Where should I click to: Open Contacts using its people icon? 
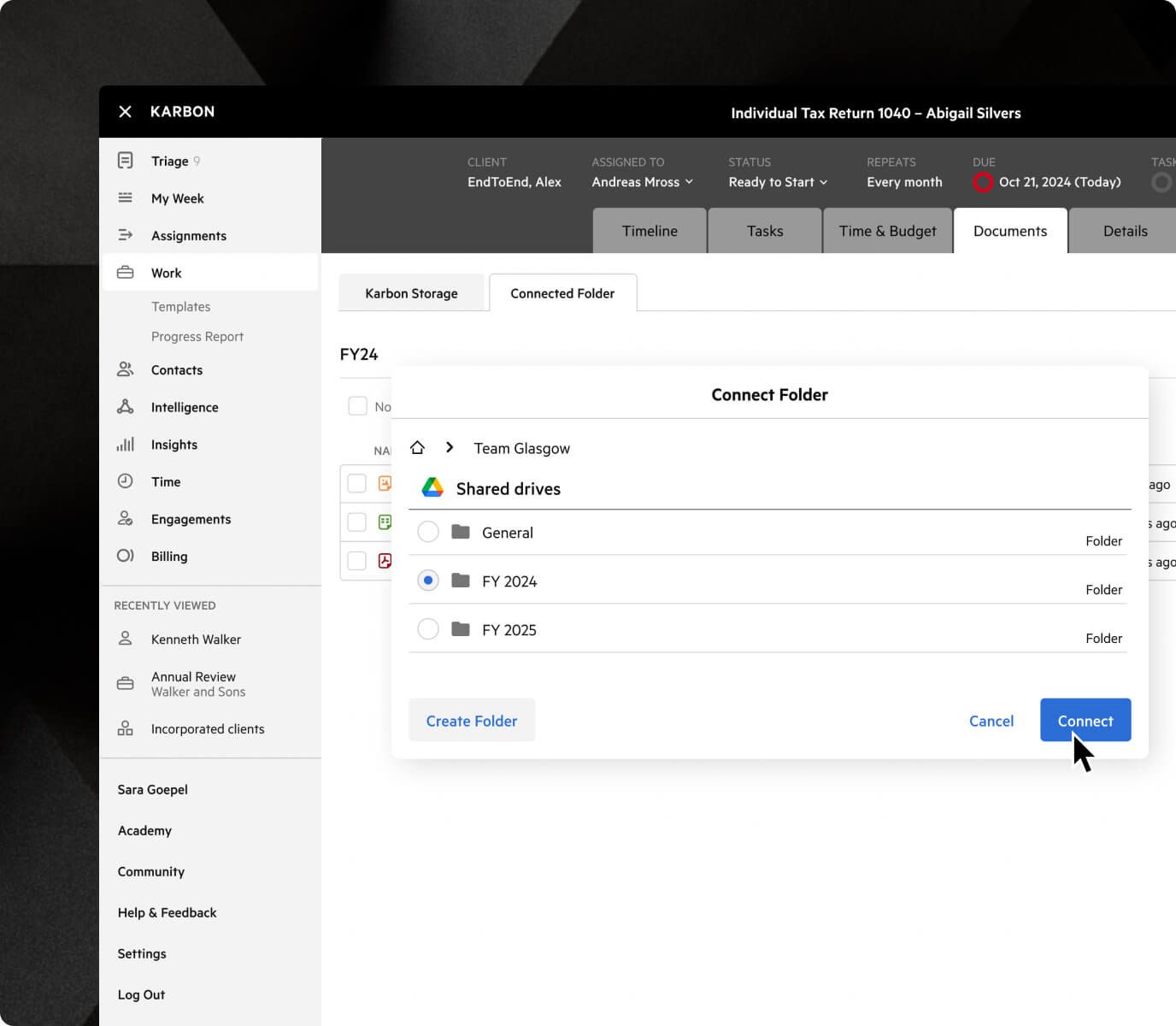pyautogui.click(x=126, y=369)
